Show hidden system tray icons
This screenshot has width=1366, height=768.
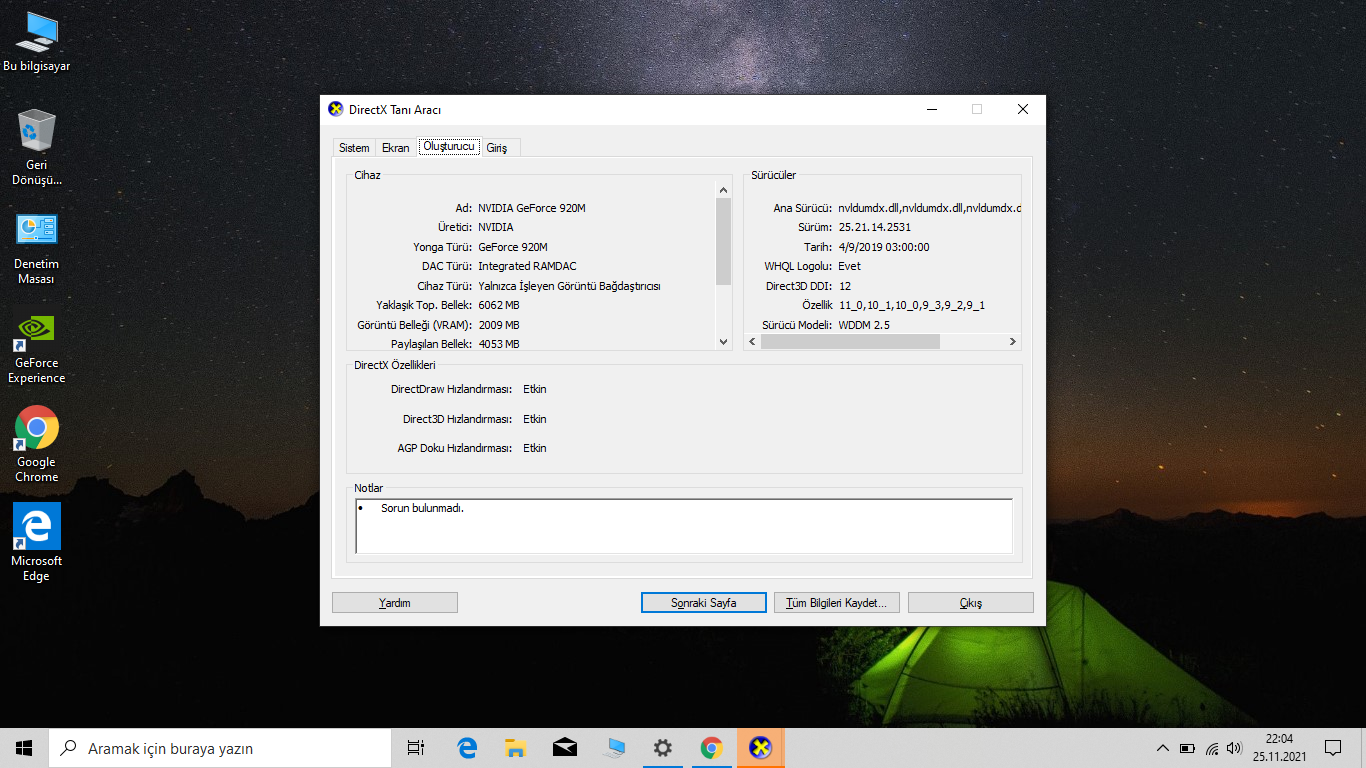[1162, 748]
